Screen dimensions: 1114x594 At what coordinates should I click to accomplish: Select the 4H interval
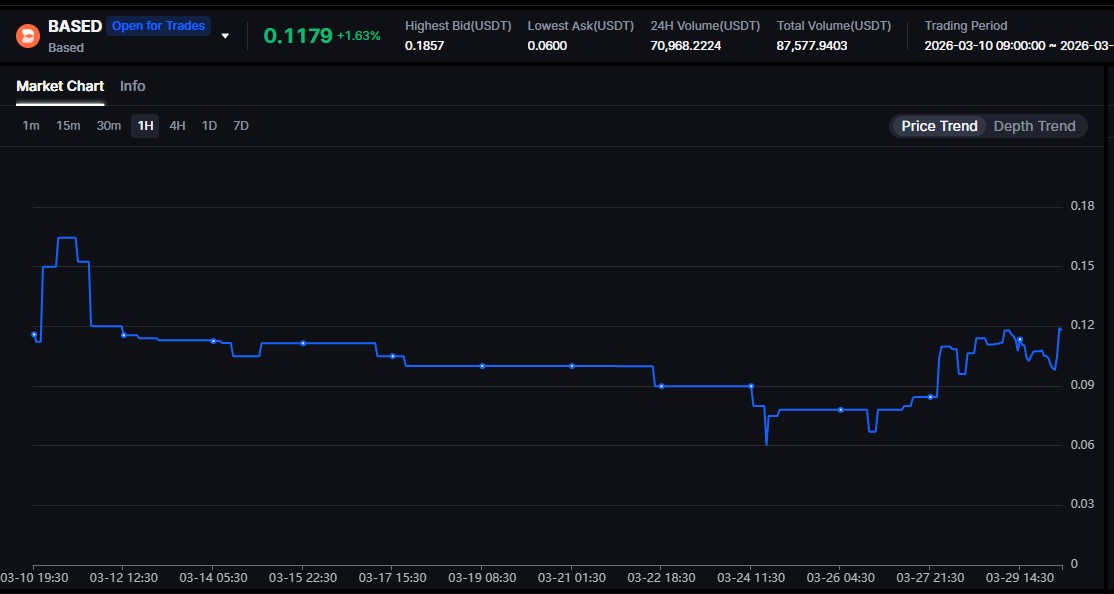177,125
